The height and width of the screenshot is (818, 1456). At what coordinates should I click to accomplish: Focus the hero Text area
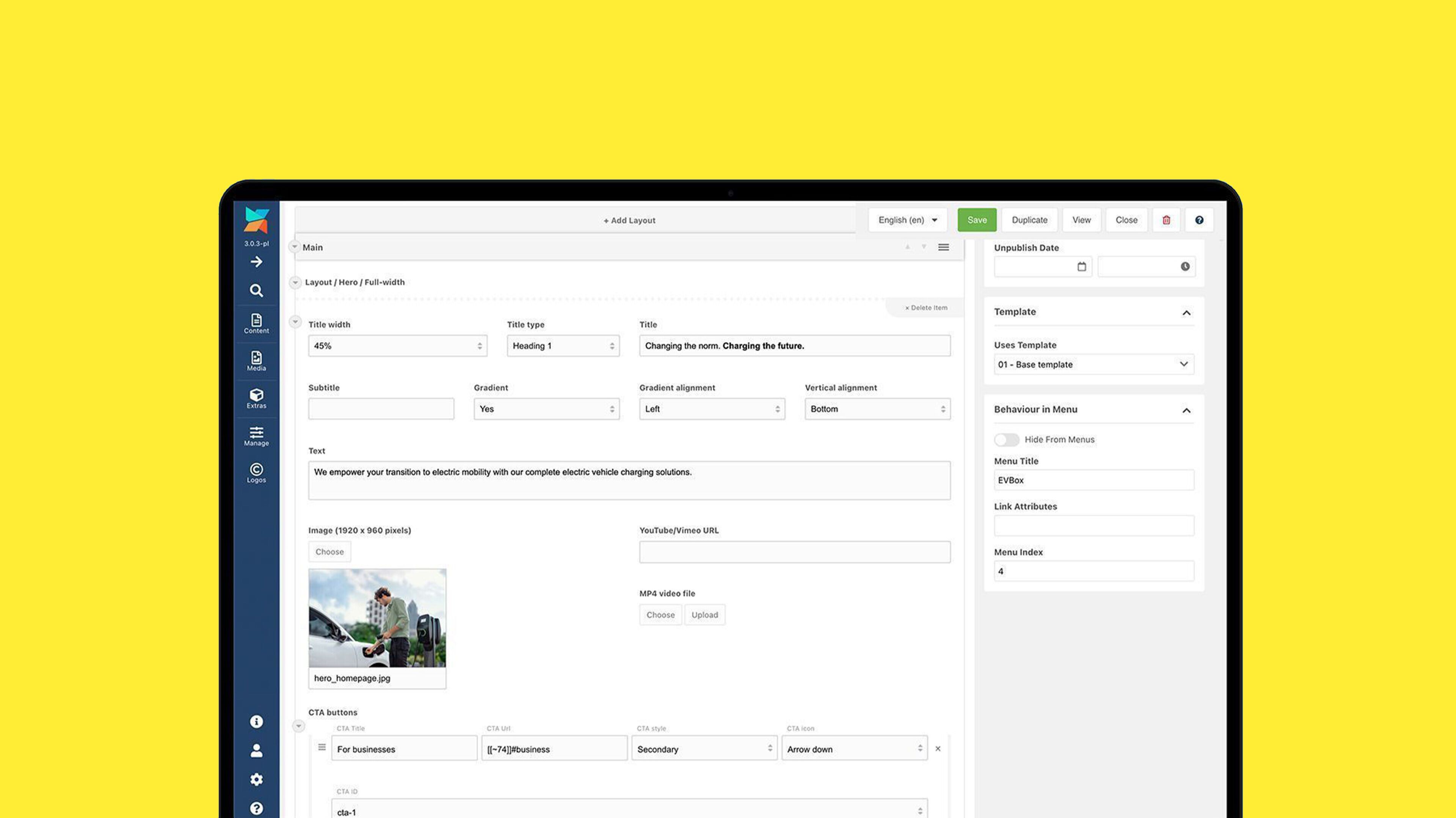pos(629,480)
